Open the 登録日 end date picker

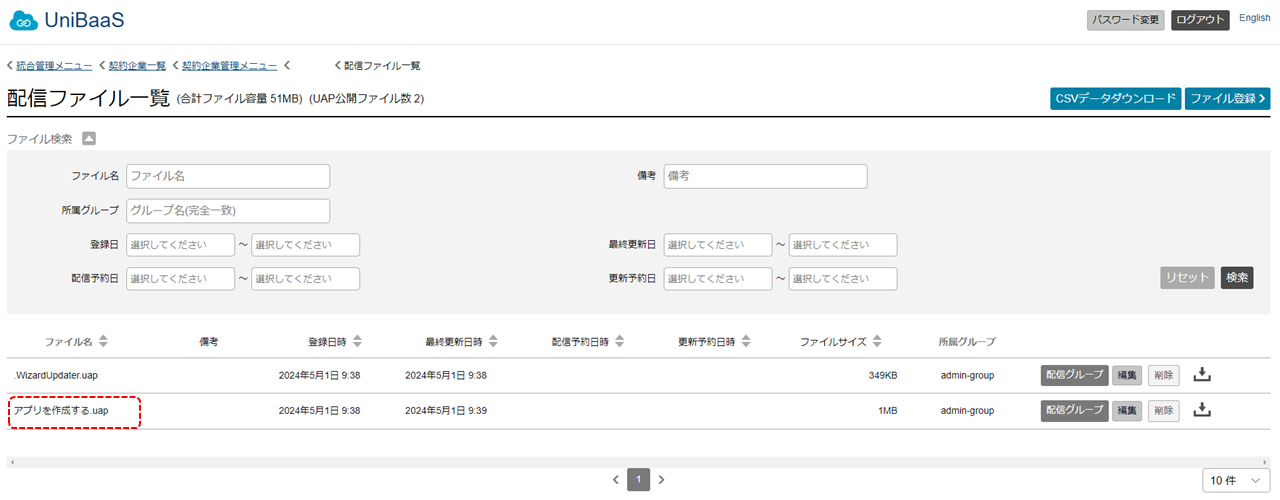pos(305,245)
